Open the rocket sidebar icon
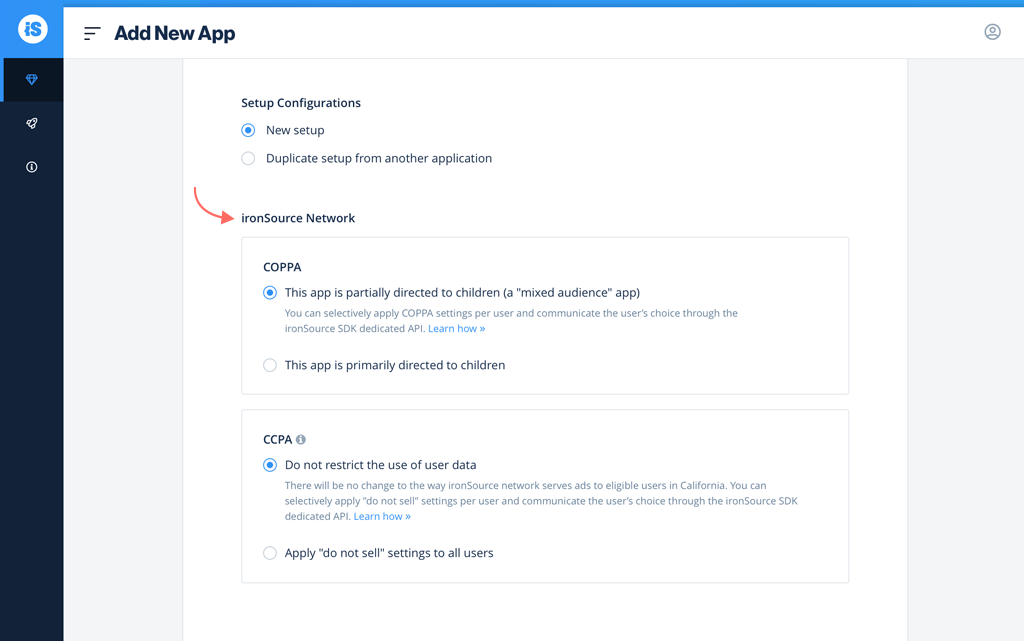 click(x=31, y=123)
